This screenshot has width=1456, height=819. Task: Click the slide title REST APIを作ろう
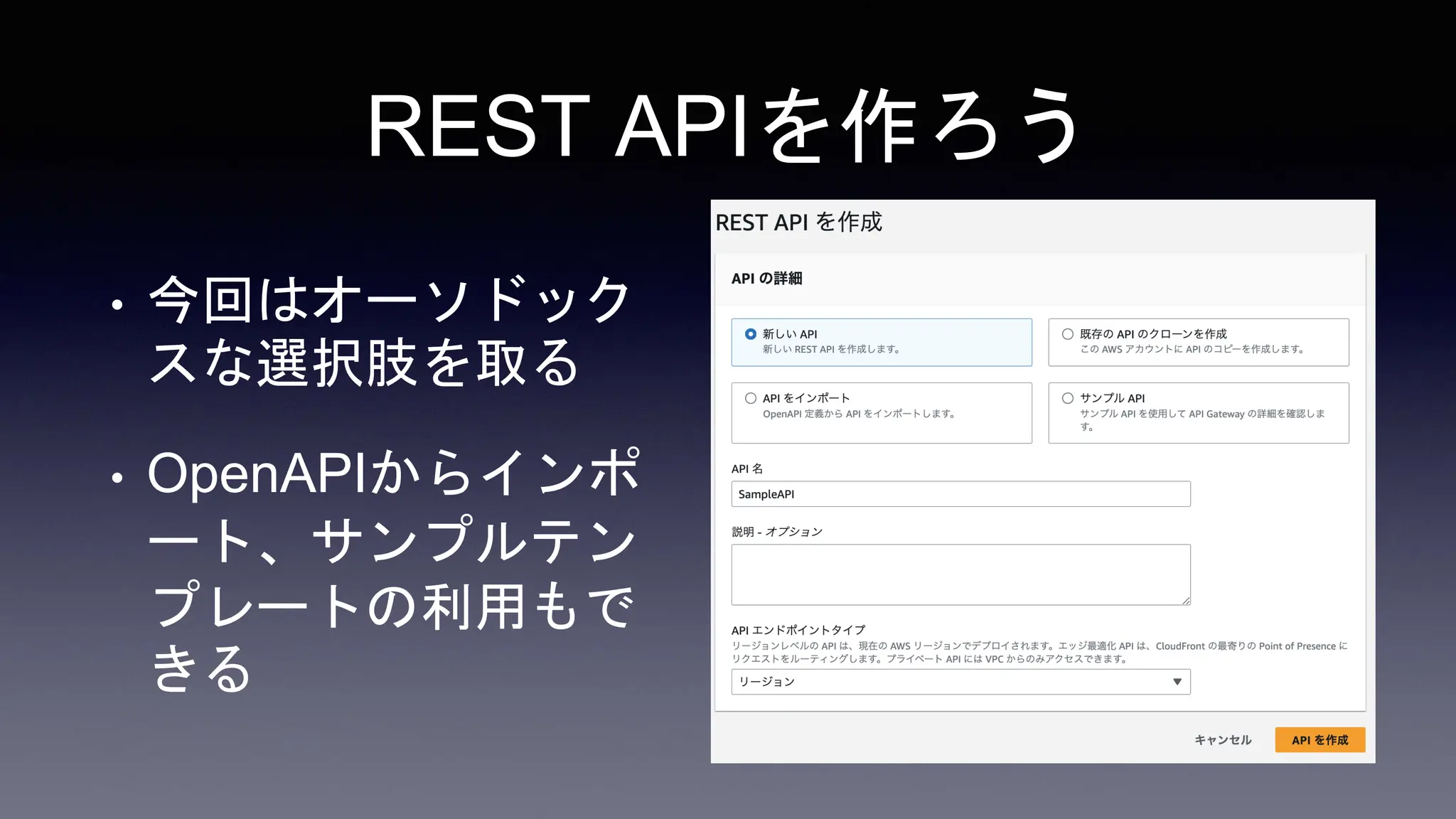(724, 127)
